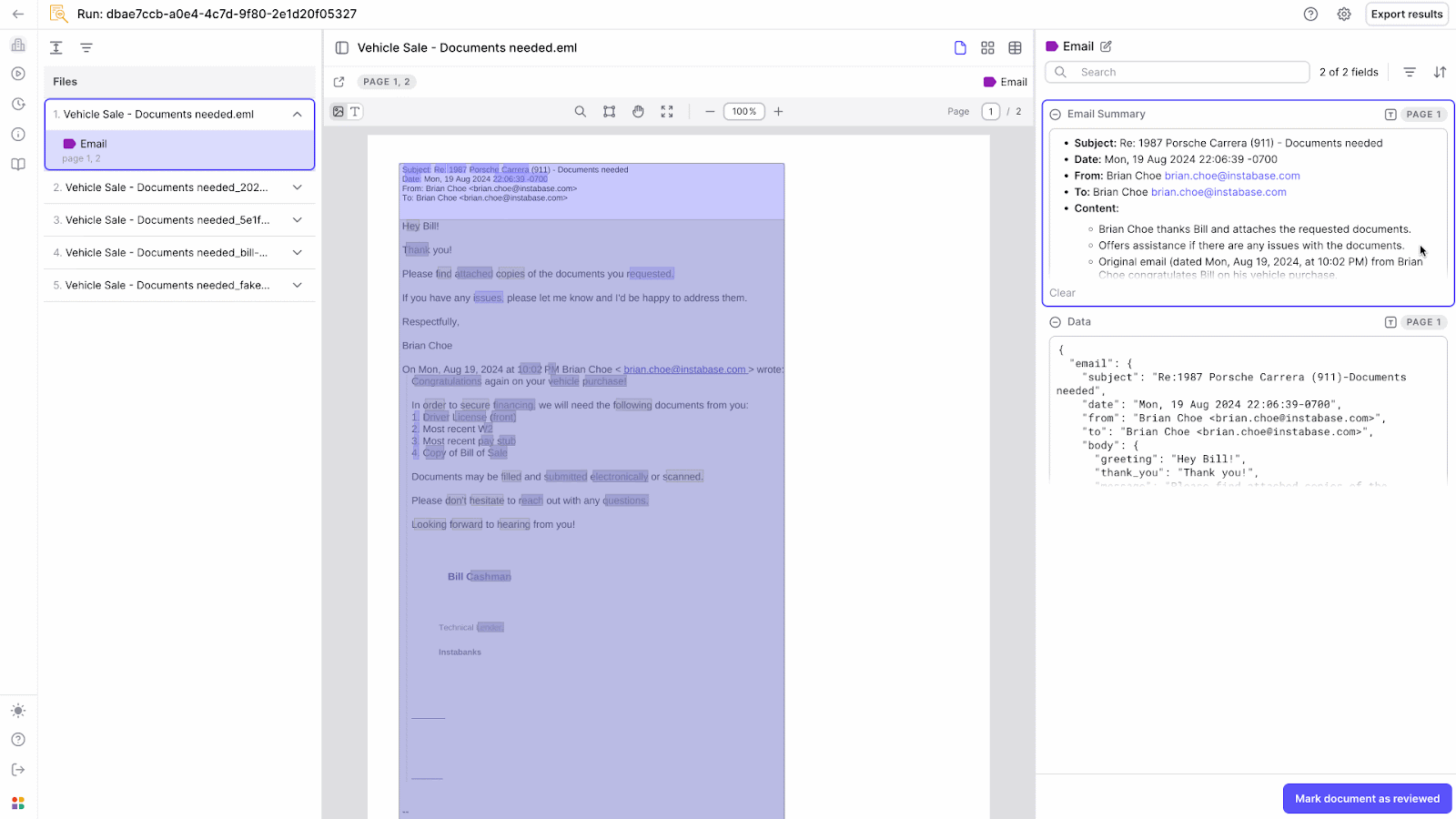Edit the Email class name pencil icon

1107,46
